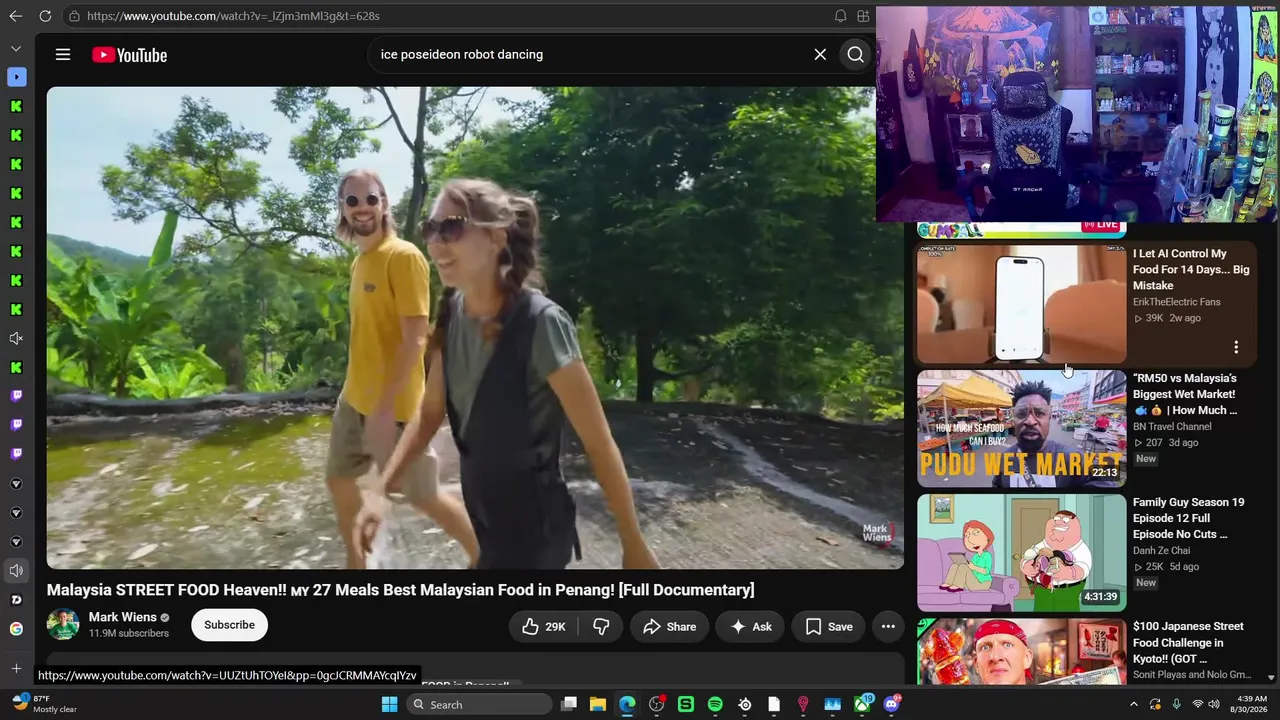Unmute the tab with the muted speaker icon
The height and width of the screenshot is (720, 1280).
pos(16,339)
